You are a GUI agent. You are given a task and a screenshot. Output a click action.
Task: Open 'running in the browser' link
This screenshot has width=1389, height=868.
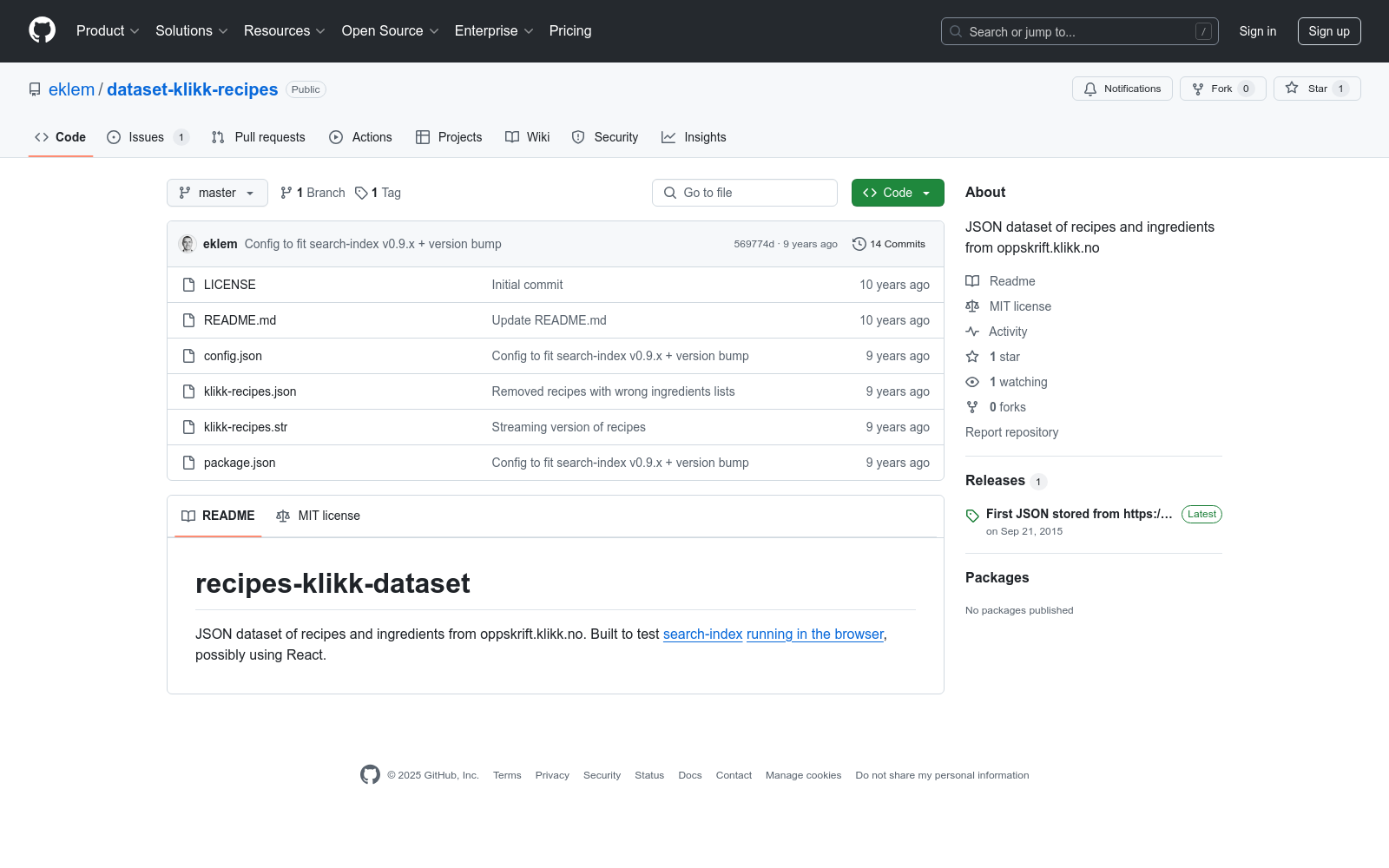pos(815,635)
